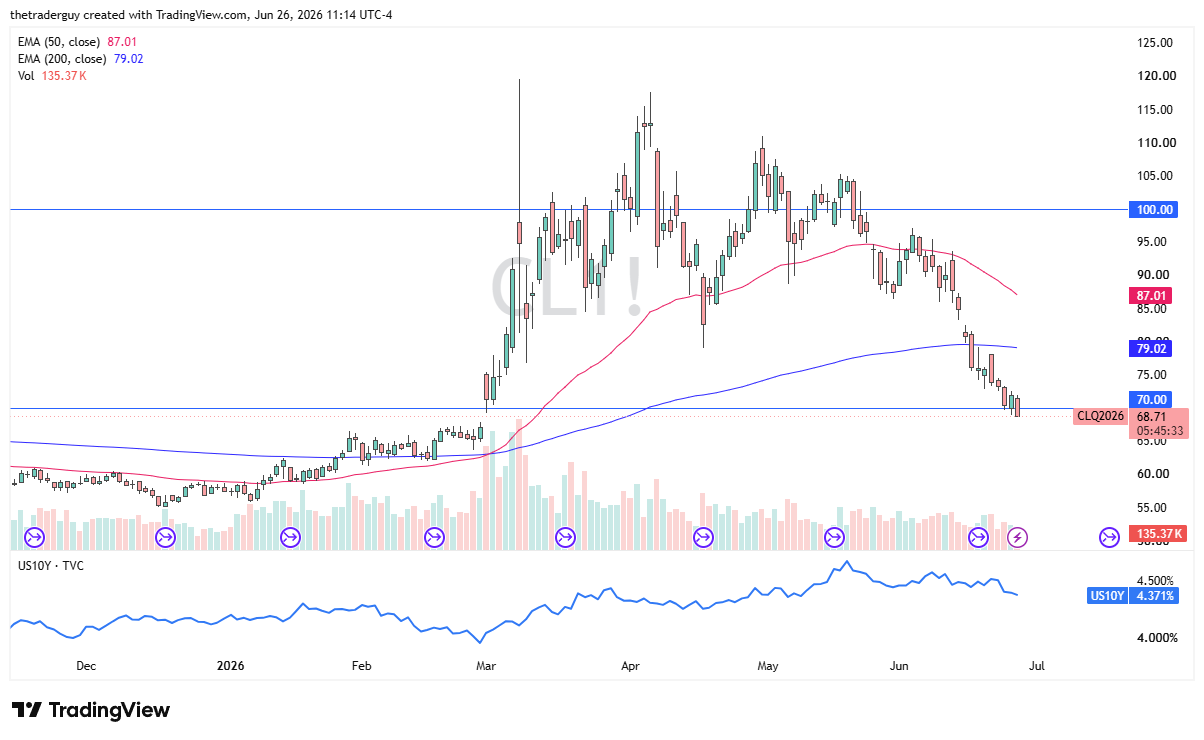The image size is (1204, 740).
Task: Click the Dec label on the time axis
Action: click(85, 666)
